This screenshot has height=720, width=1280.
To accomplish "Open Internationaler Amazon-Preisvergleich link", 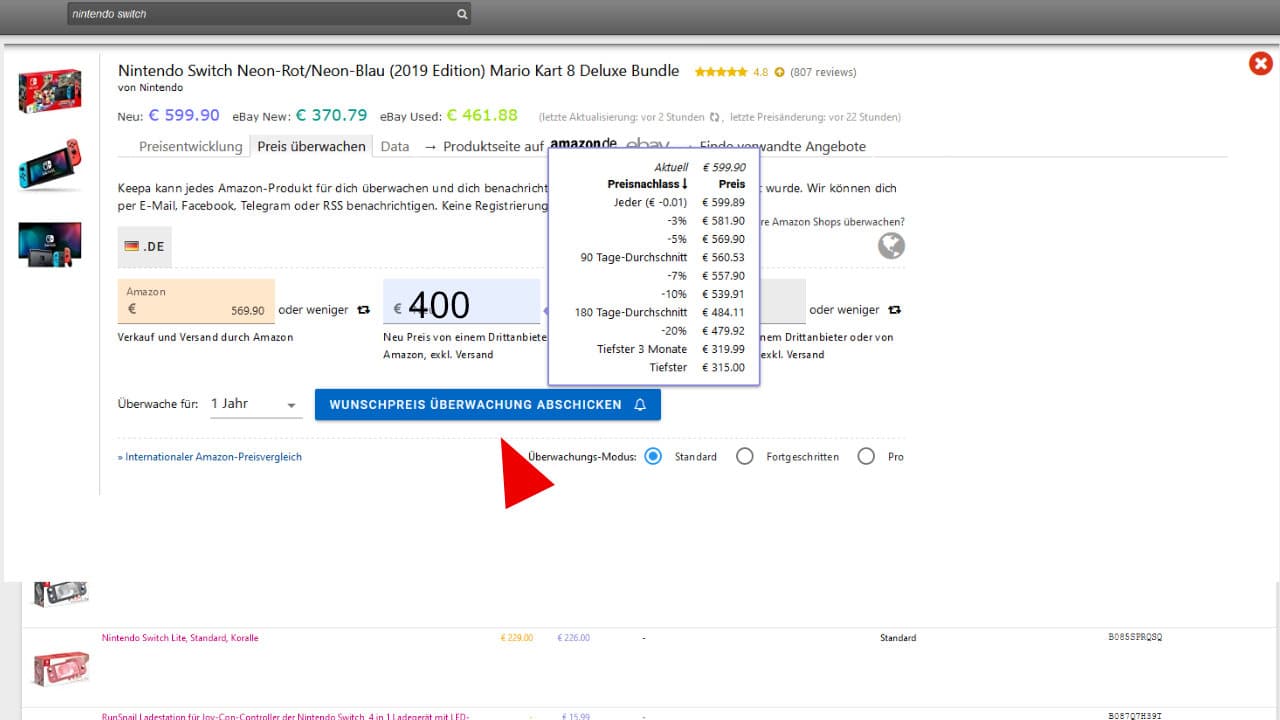I will 210,457.
